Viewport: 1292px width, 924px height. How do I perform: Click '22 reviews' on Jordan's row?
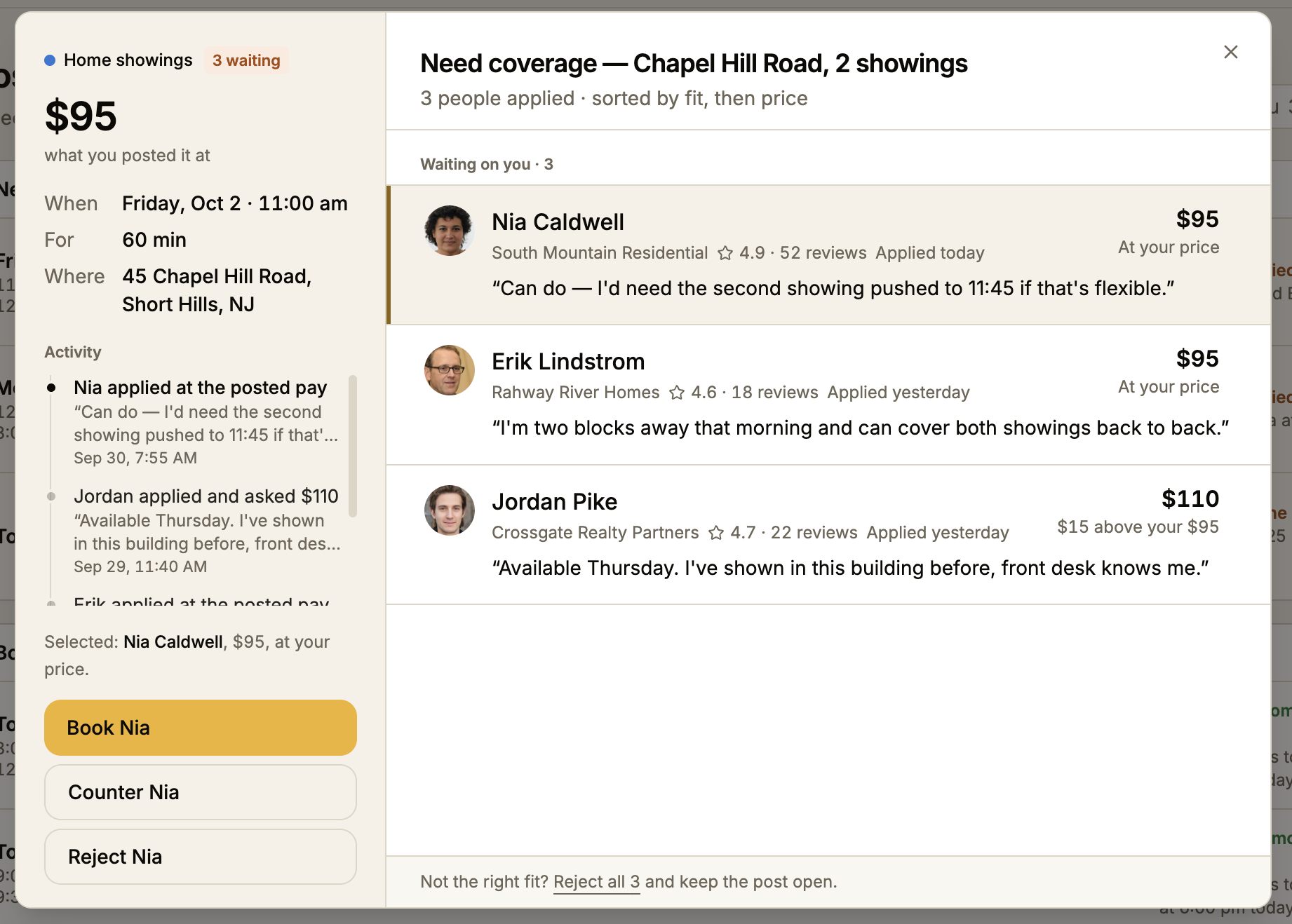coord(814,533)
